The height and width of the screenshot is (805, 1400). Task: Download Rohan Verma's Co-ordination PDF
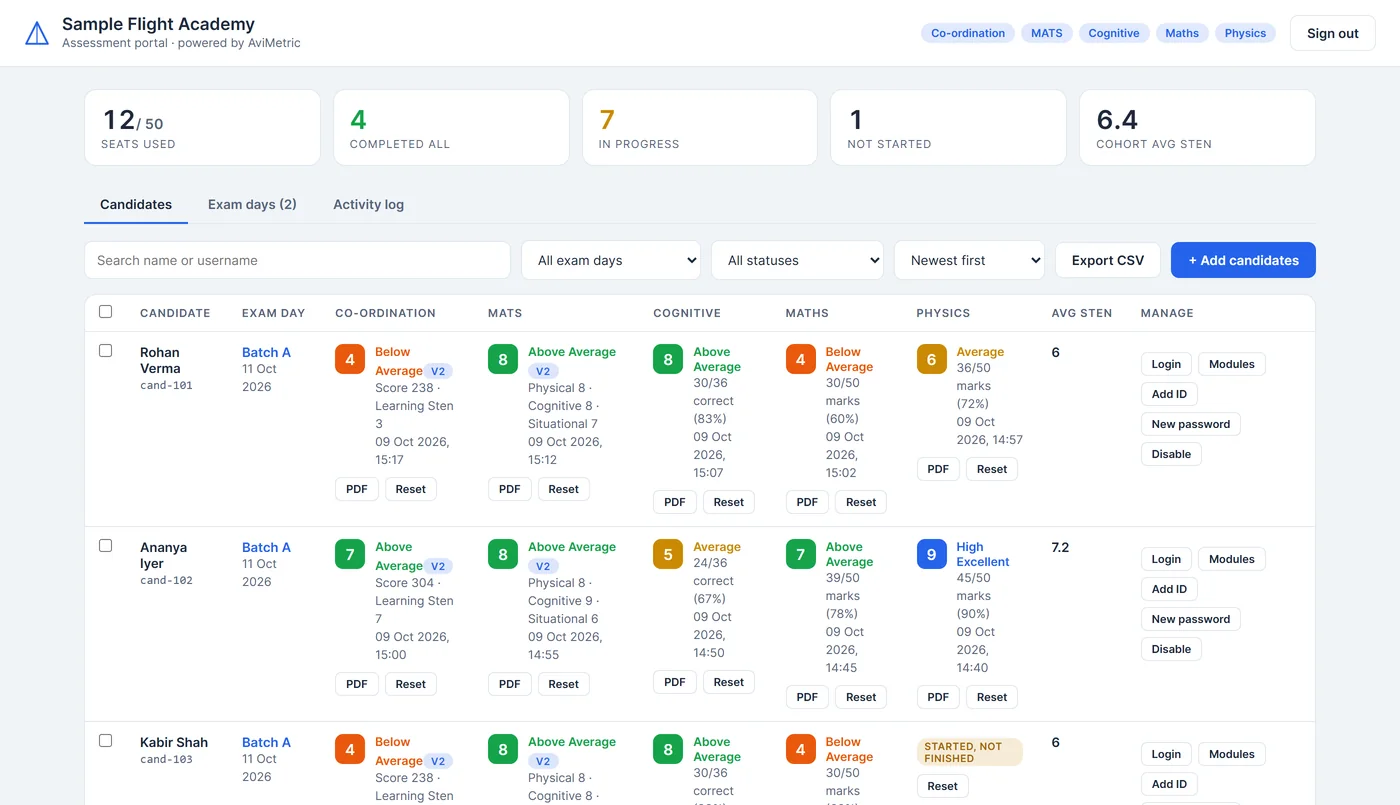pos(357,489)
